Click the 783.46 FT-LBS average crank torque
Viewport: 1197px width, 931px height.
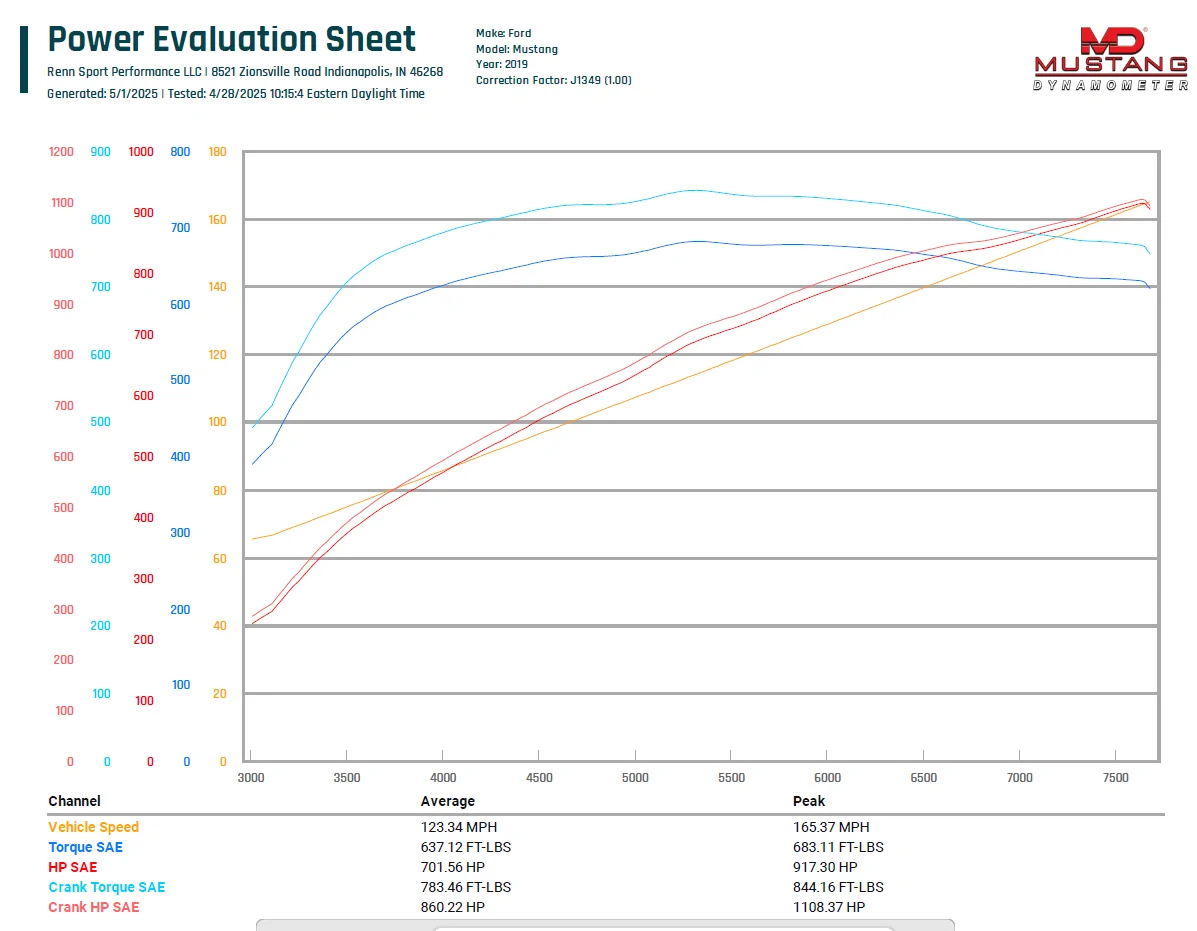[x=466, y=887]
